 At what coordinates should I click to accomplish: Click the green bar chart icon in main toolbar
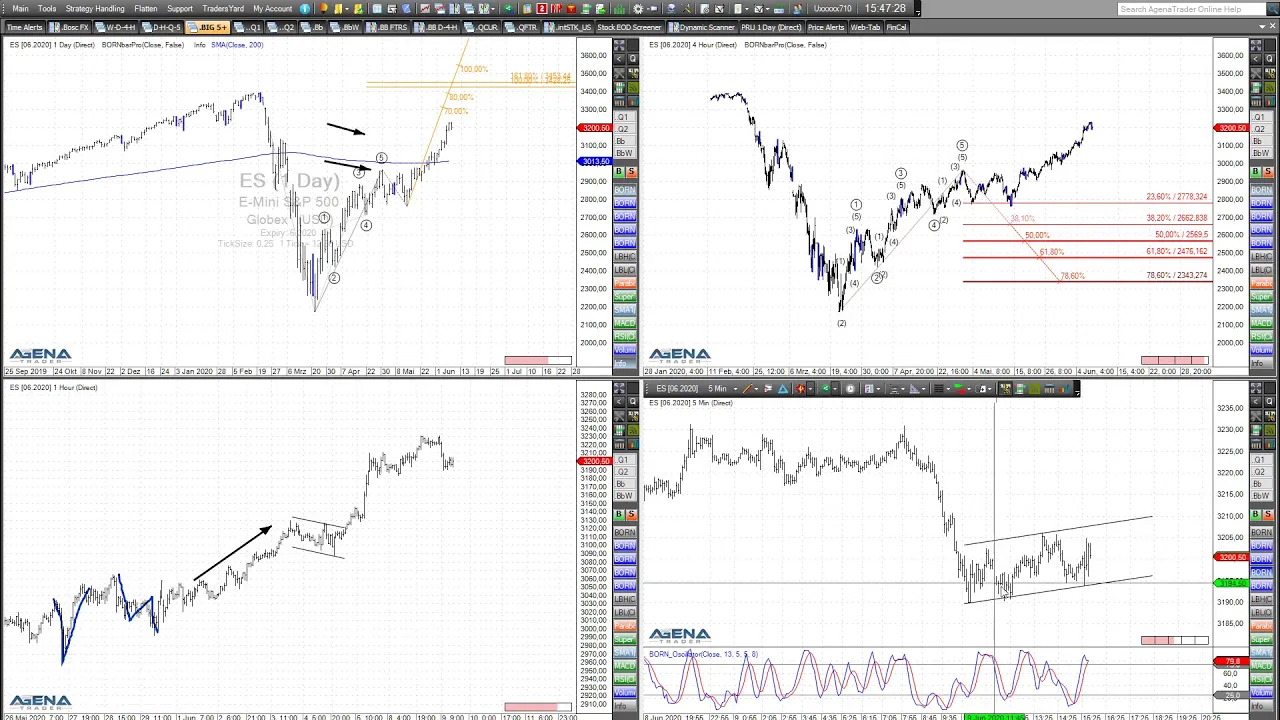pyautogui.click(x=618, y=9)
